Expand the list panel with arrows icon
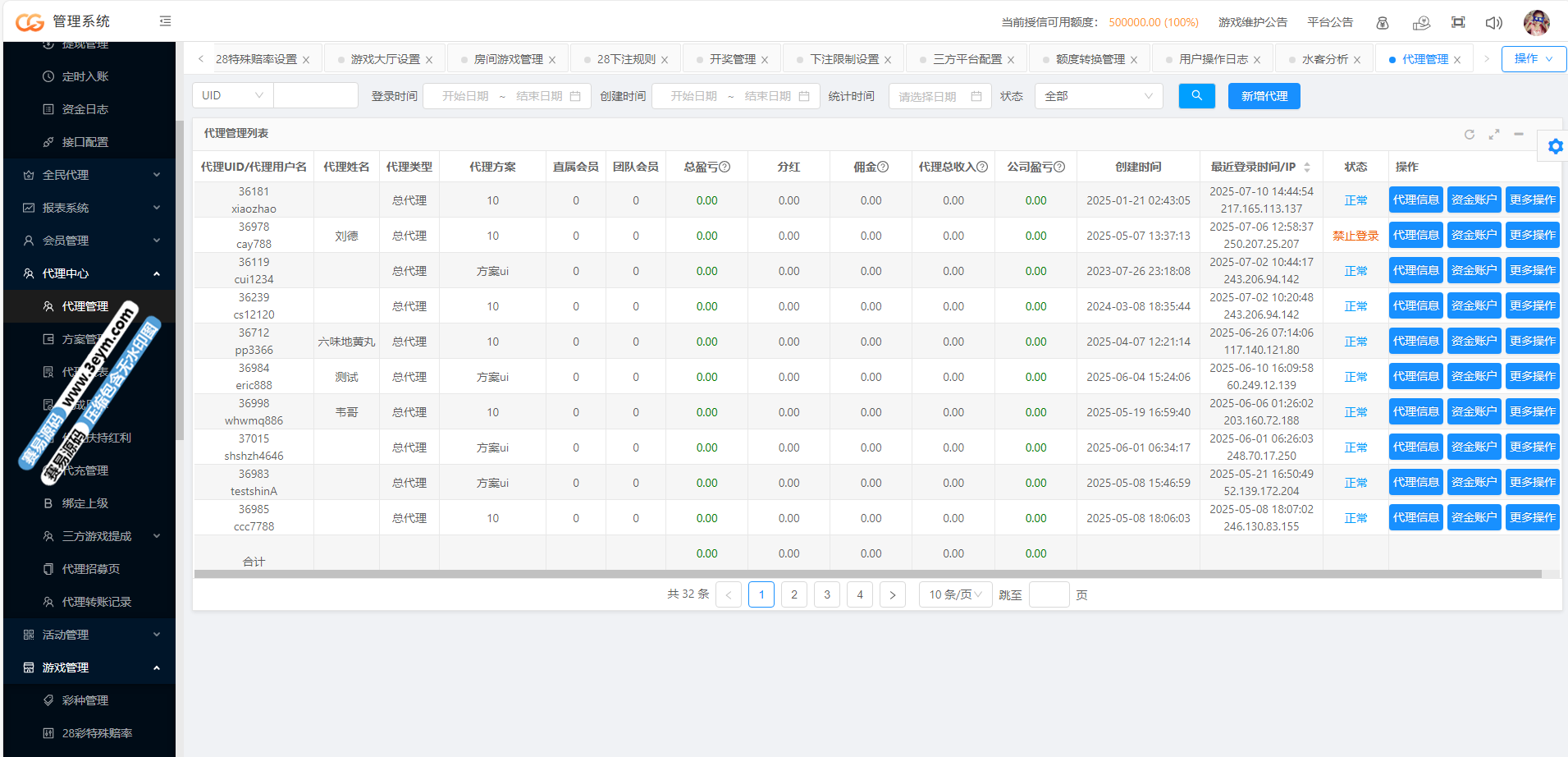This screenshot has height=757, width=1568. [1494, 134]
